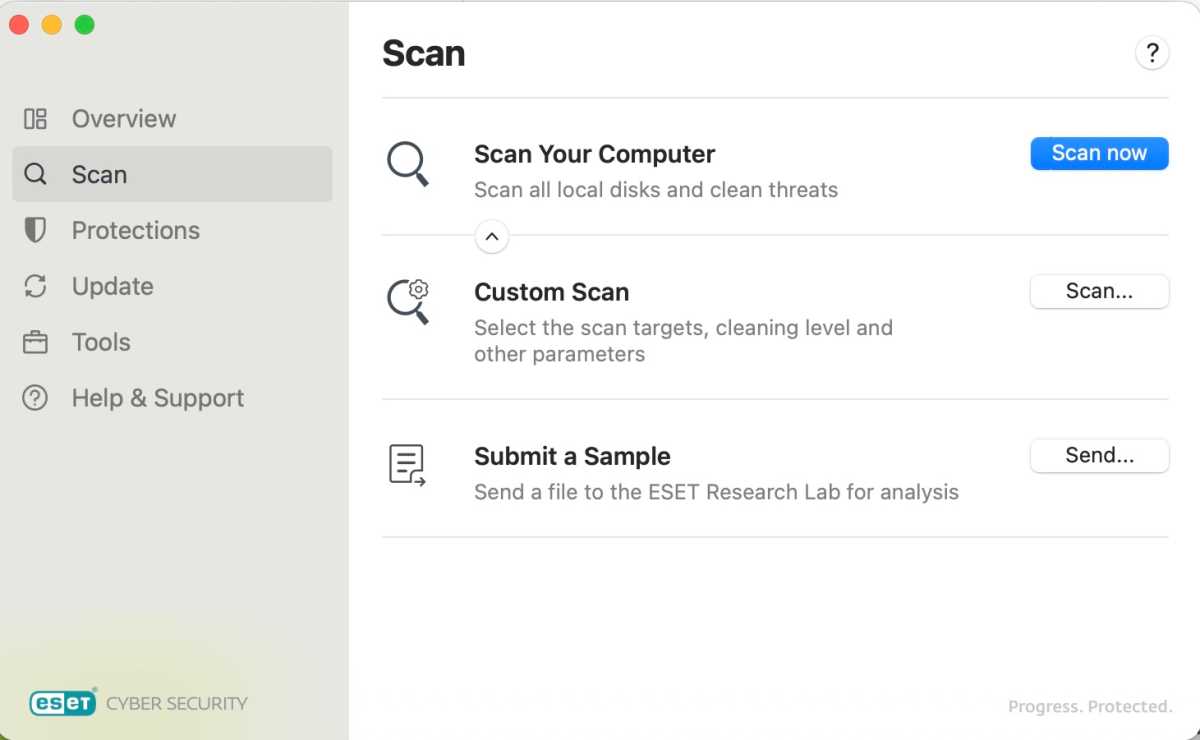
Task: Collapse the scan options chevron
Action: [x=491, y=237]
